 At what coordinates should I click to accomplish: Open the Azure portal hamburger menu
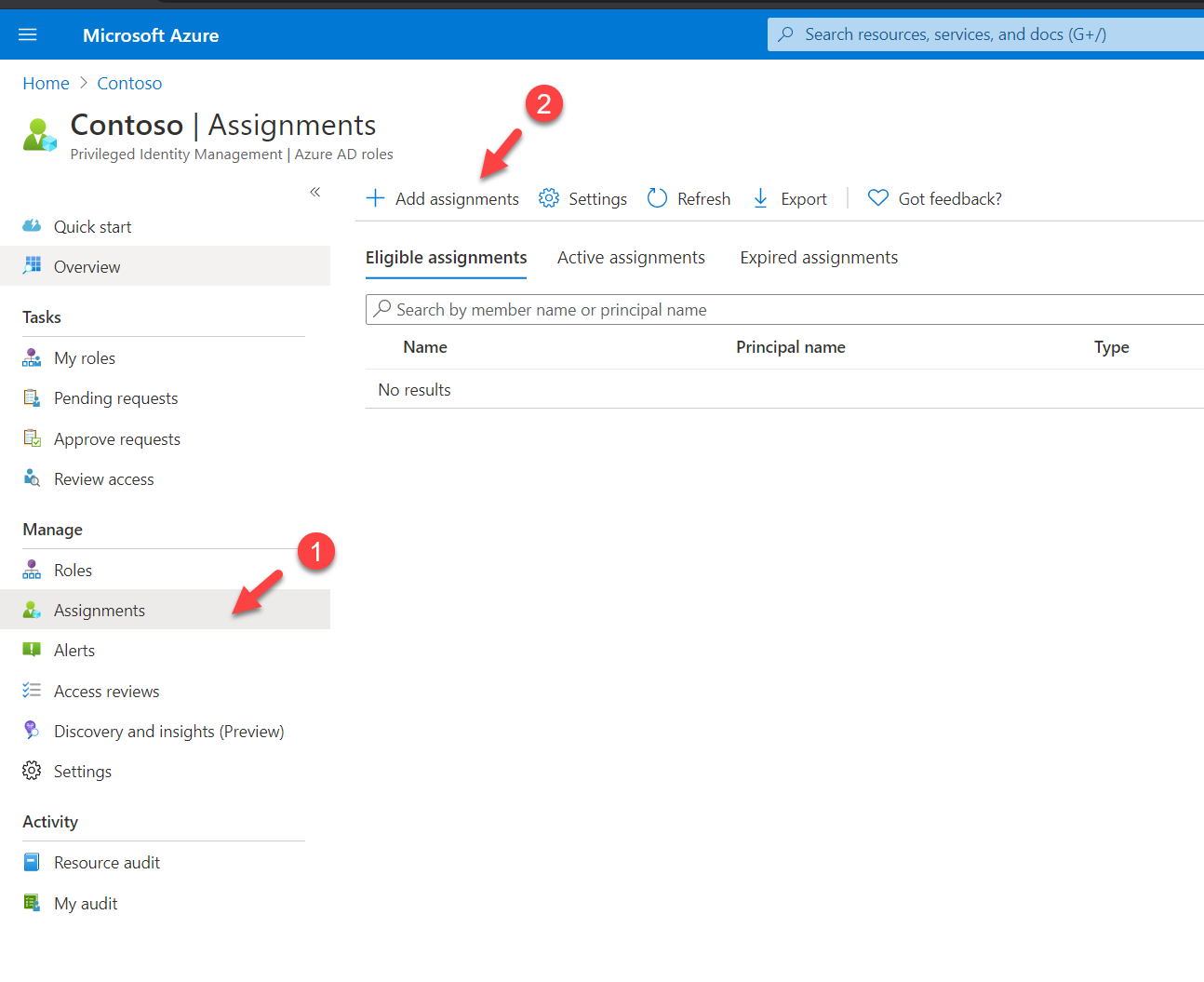27,34
